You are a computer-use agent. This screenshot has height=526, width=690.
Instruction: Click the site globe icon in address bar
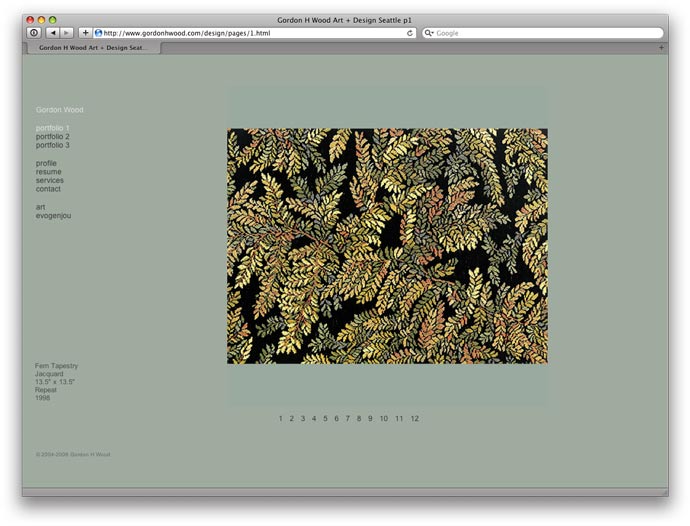coord(98,33)
